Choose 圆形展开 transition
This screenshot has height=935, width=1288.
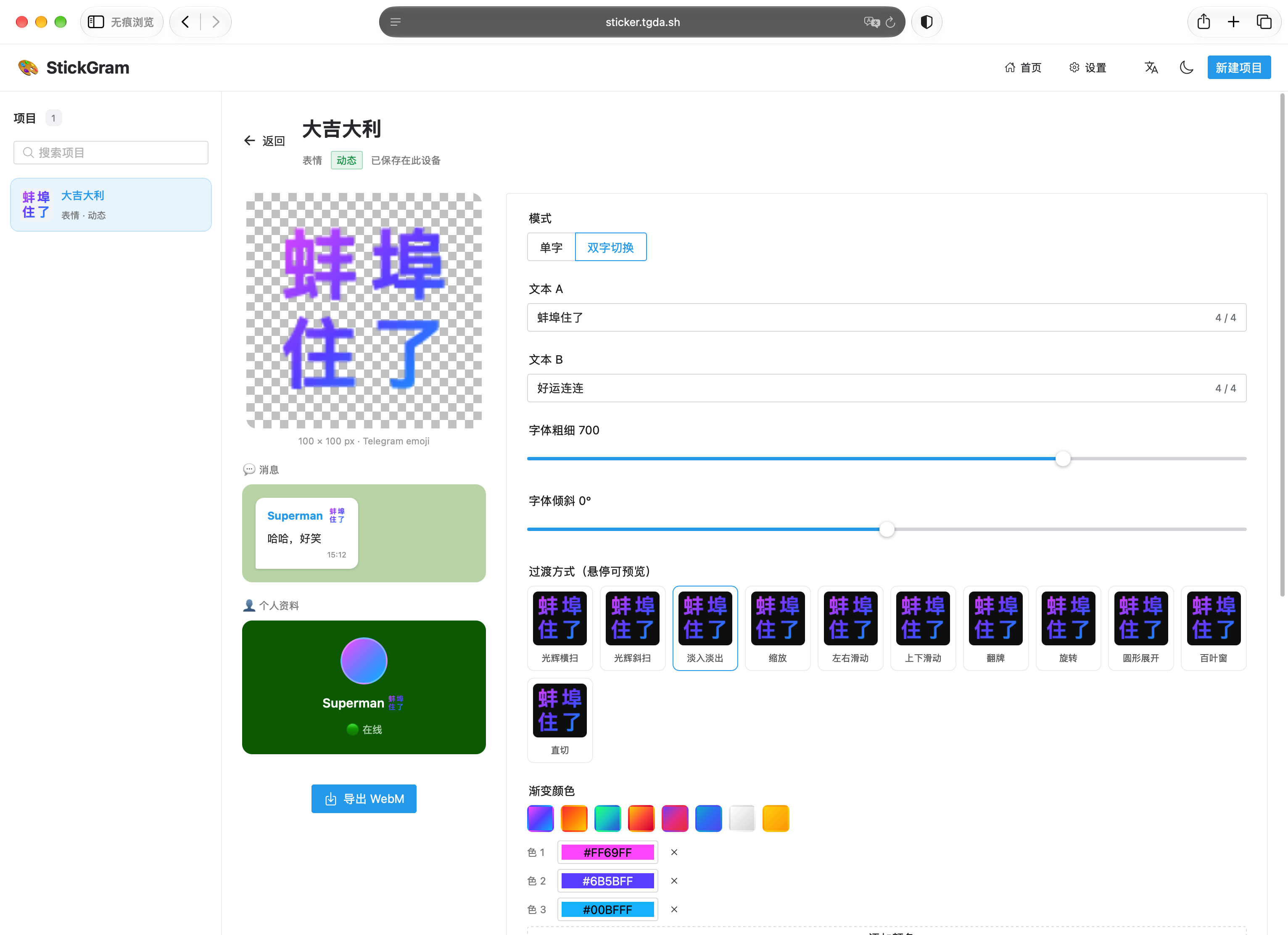point(1141,628)
